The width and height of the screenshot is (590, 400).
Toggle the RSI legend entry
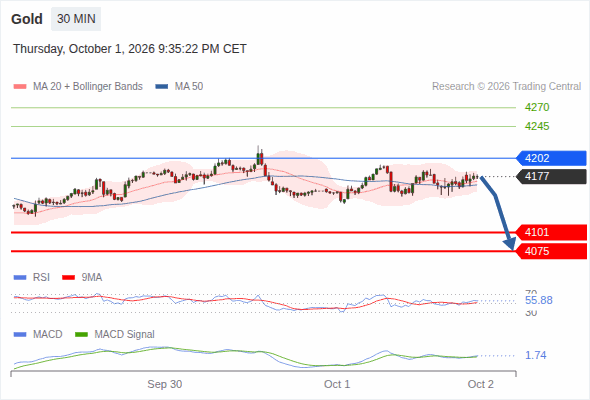click(32, 277)
